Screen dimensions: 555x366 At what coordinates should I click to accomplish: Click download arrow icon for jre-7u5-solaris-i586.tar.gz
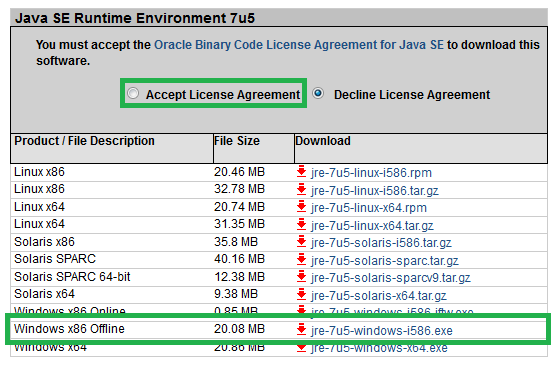pyautogui.click(x=301, y=242)
